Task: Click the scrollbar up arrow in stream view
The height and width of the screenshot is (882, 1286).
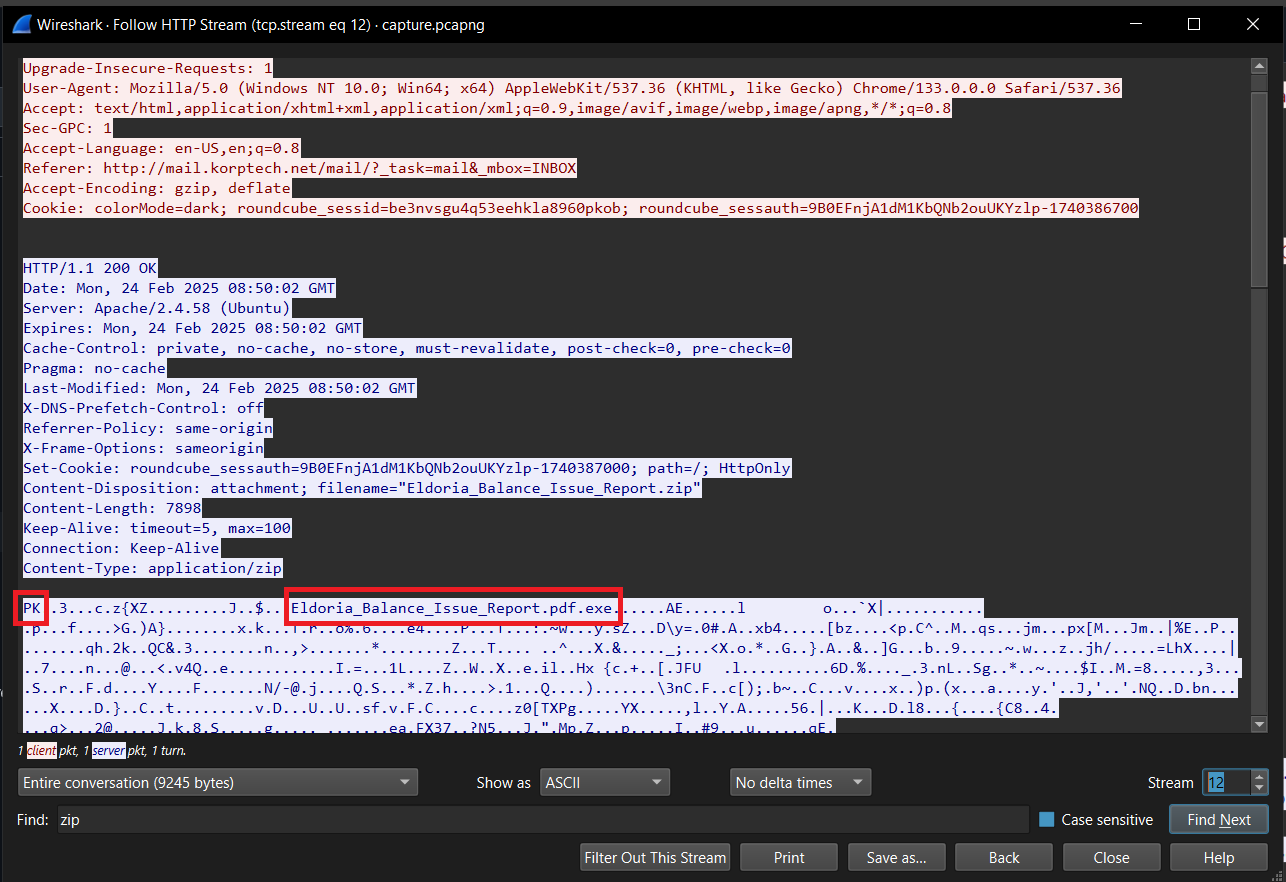Action: (1259, 66)
